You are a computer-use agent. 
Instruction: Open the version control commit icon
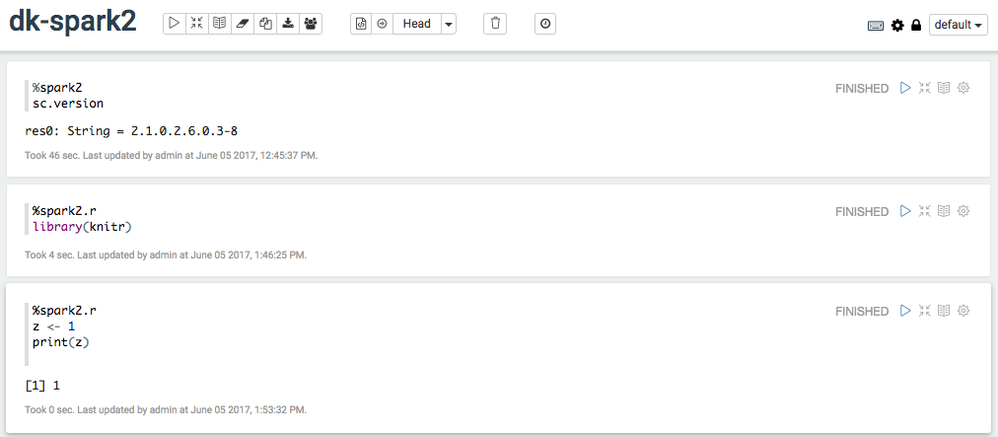coord(361,23)
